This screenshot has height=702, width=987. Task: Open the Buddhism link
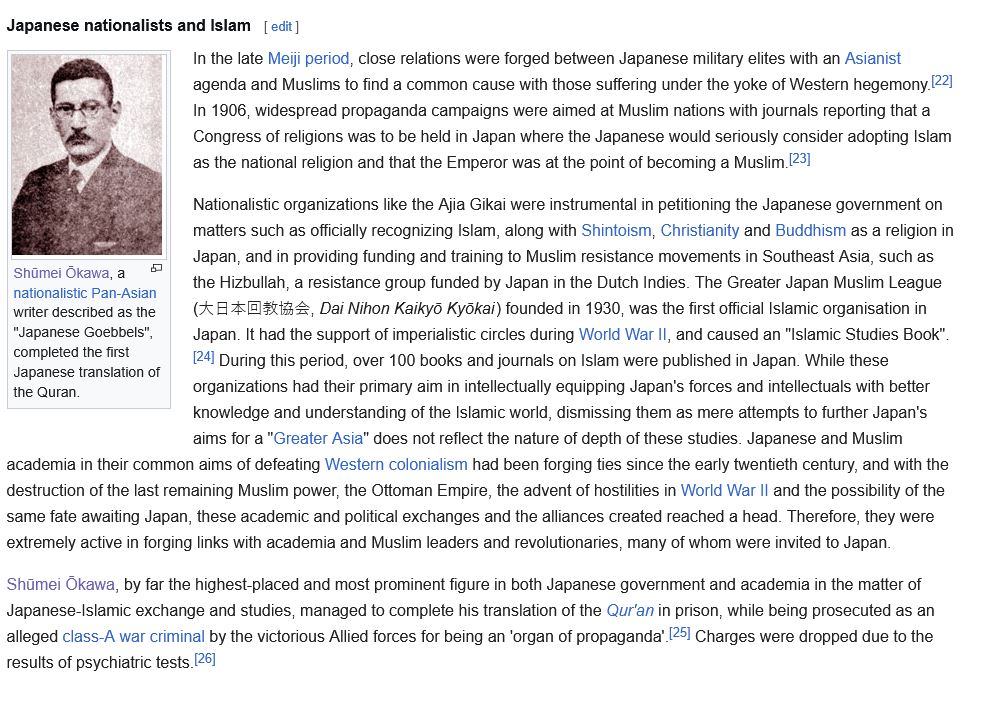811,230
